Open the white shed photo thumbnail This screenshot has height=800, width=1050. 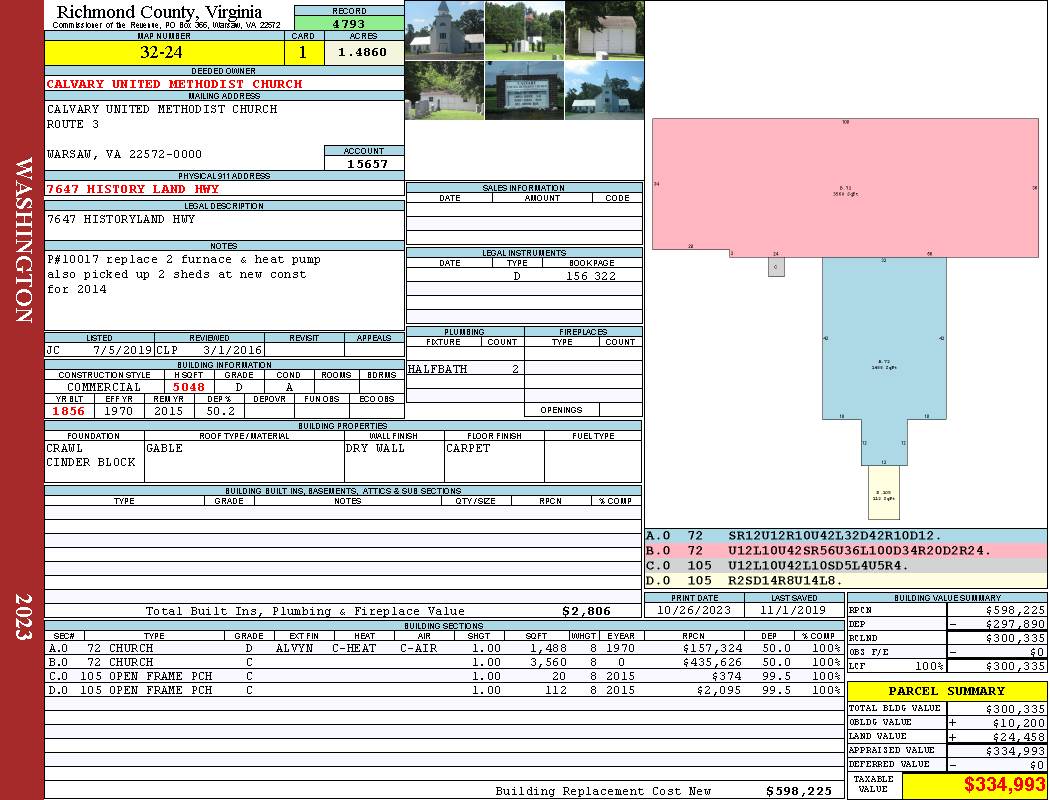tap(605, 30)
